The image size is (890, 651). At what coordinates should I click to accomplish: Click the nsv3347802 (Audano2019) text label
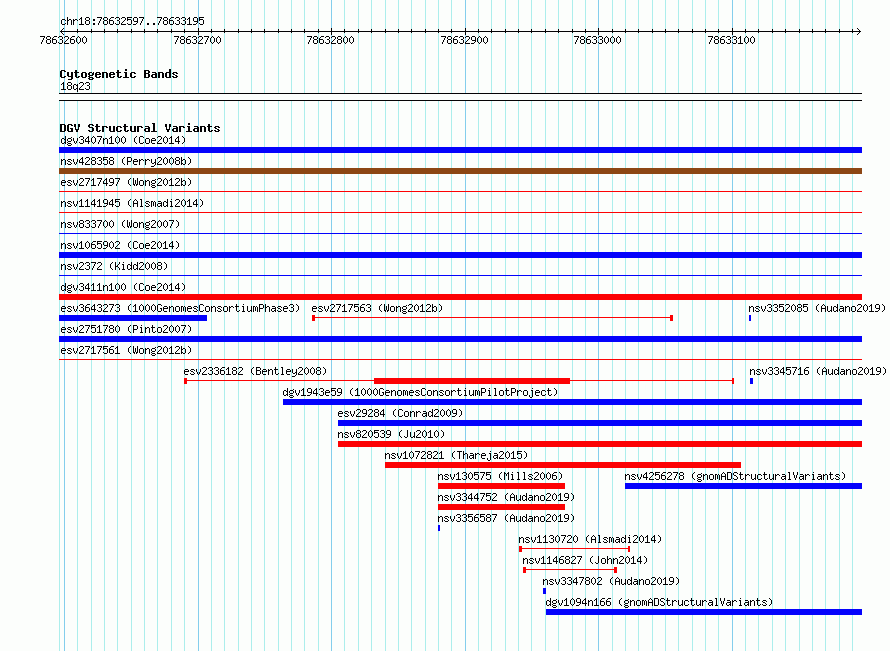pos(611,581)
